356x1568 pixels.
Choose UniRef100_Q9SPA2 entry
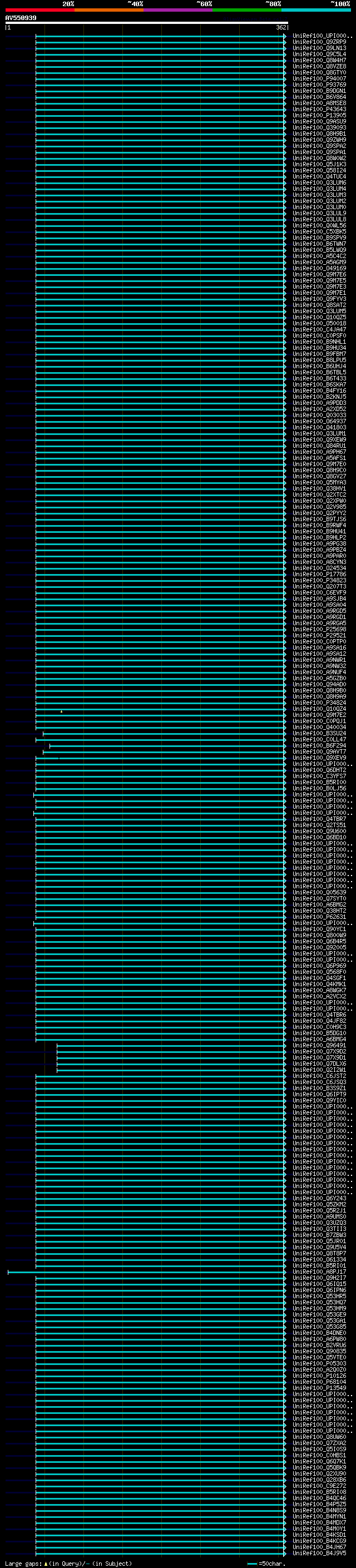coord(319,146)
